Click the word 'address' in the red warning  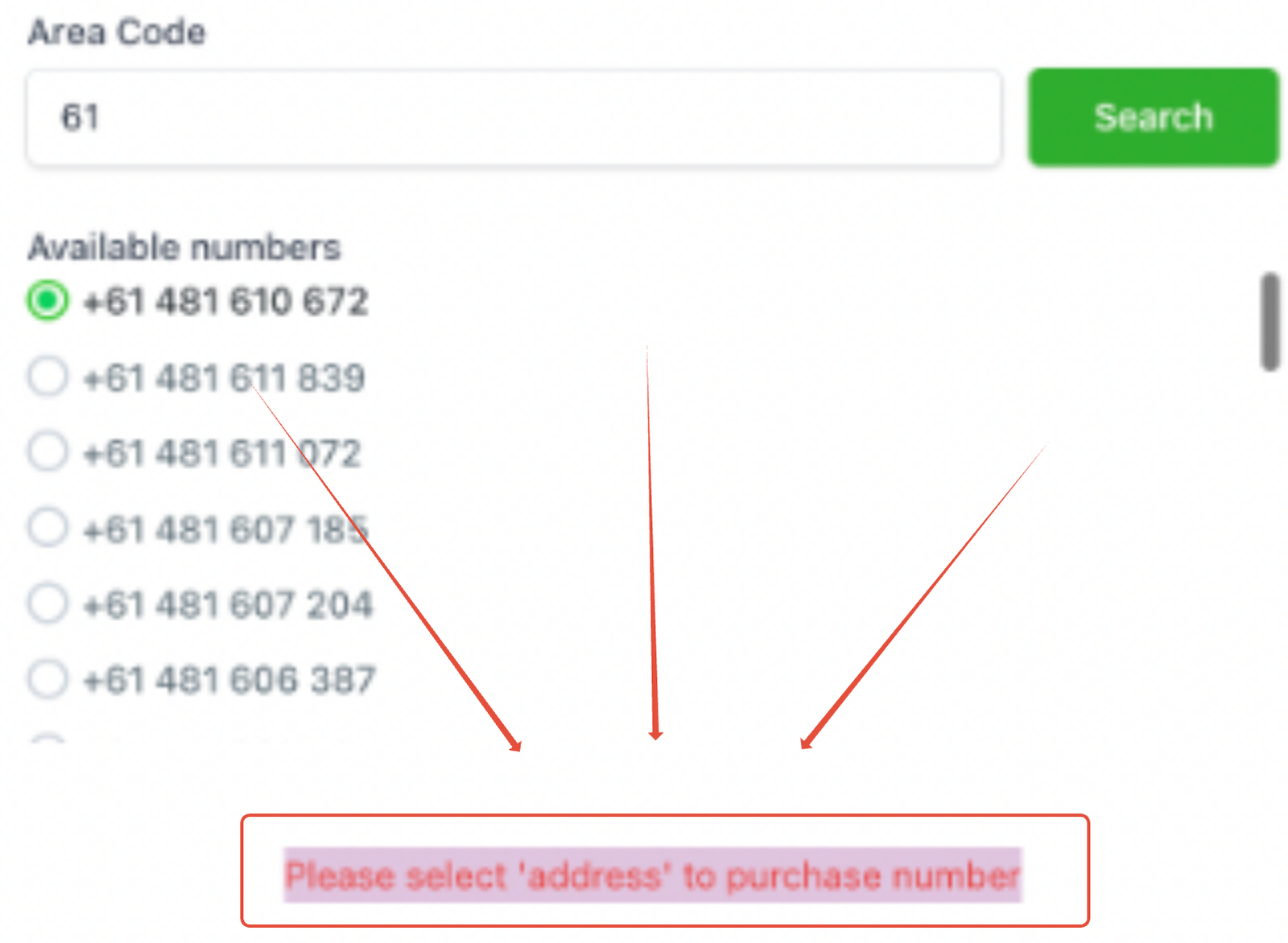pyautogui.click(x=593, y=875)
